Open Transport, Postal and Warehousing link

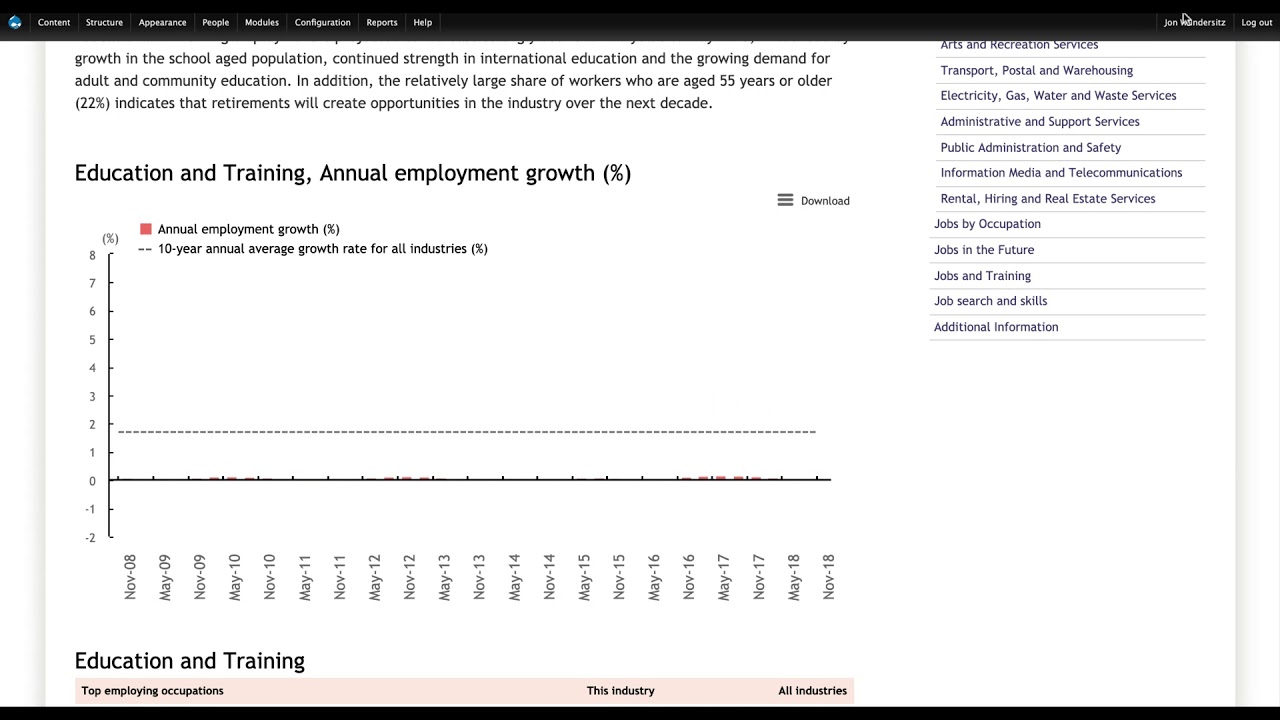1036,70
